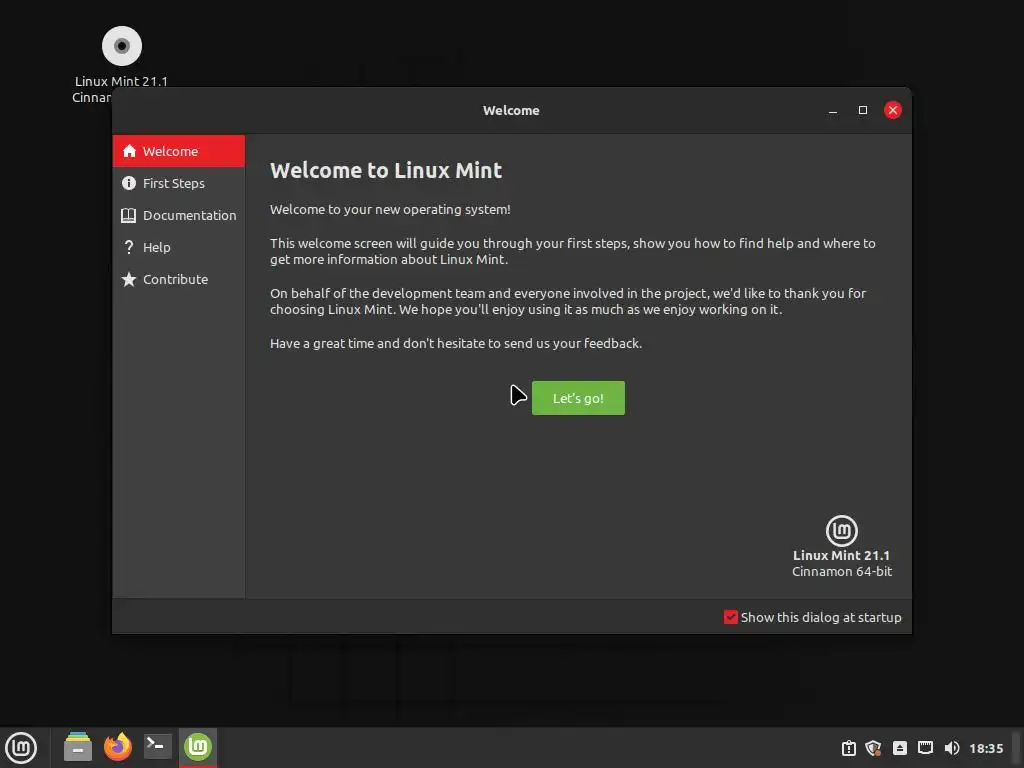The width and height of the screenshot is (1024, 768).
Task: Open the Help sidebar item
Action: [179, 247]
